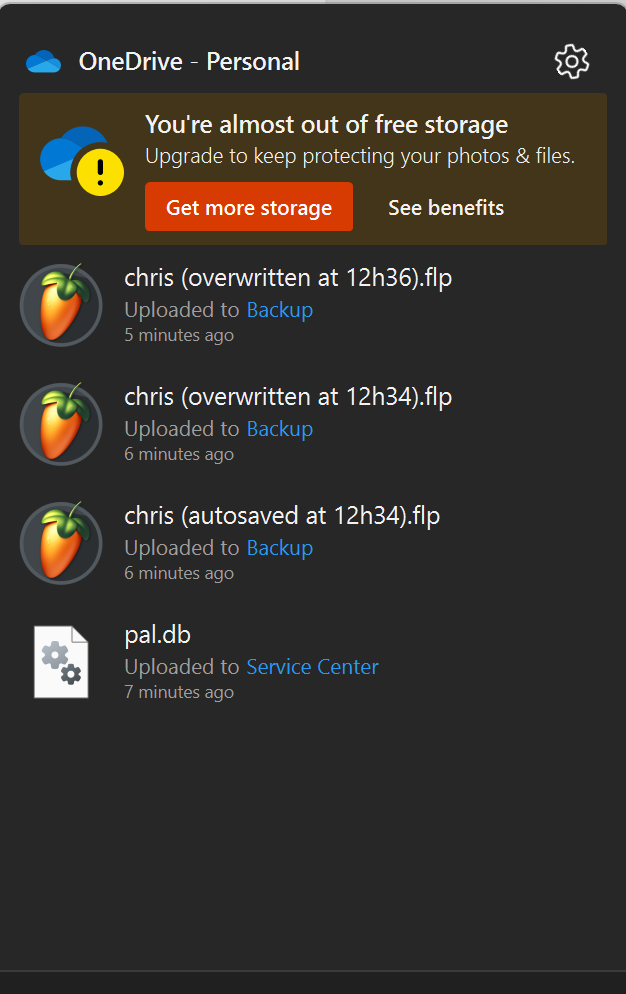Click the 7 minutes ago timestamp
This screenshot has height=994, width=626.
(179, 692)
